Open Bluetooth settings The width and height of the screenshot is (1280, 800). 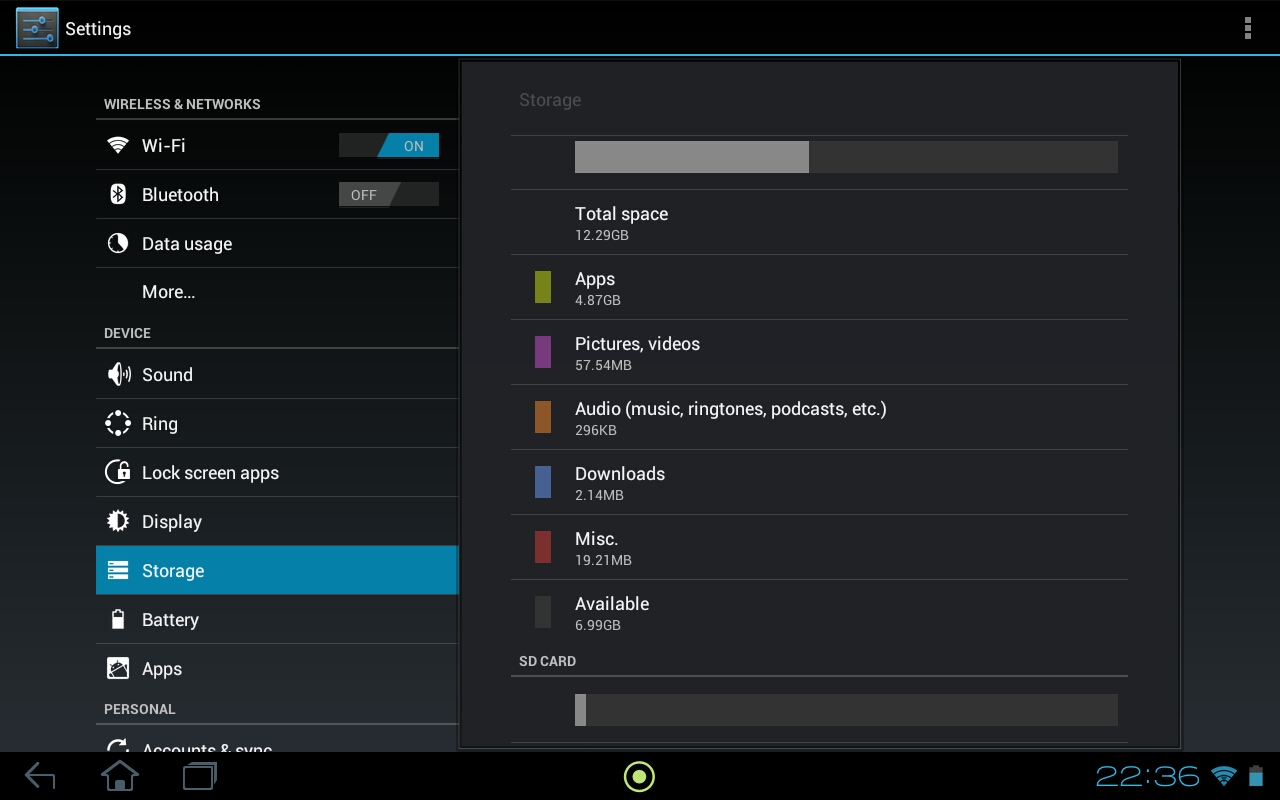(277, 194)
